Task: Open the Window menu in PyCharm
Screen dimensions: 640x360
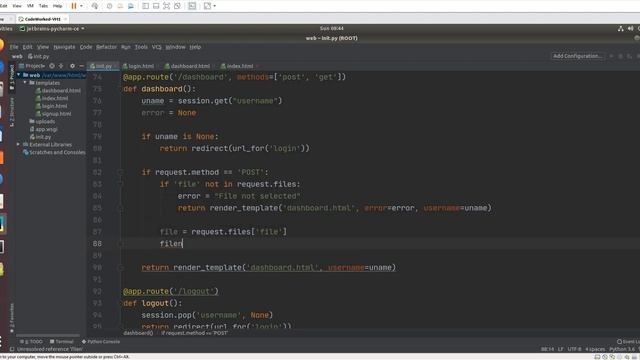Action: click(x=176, y=47)
